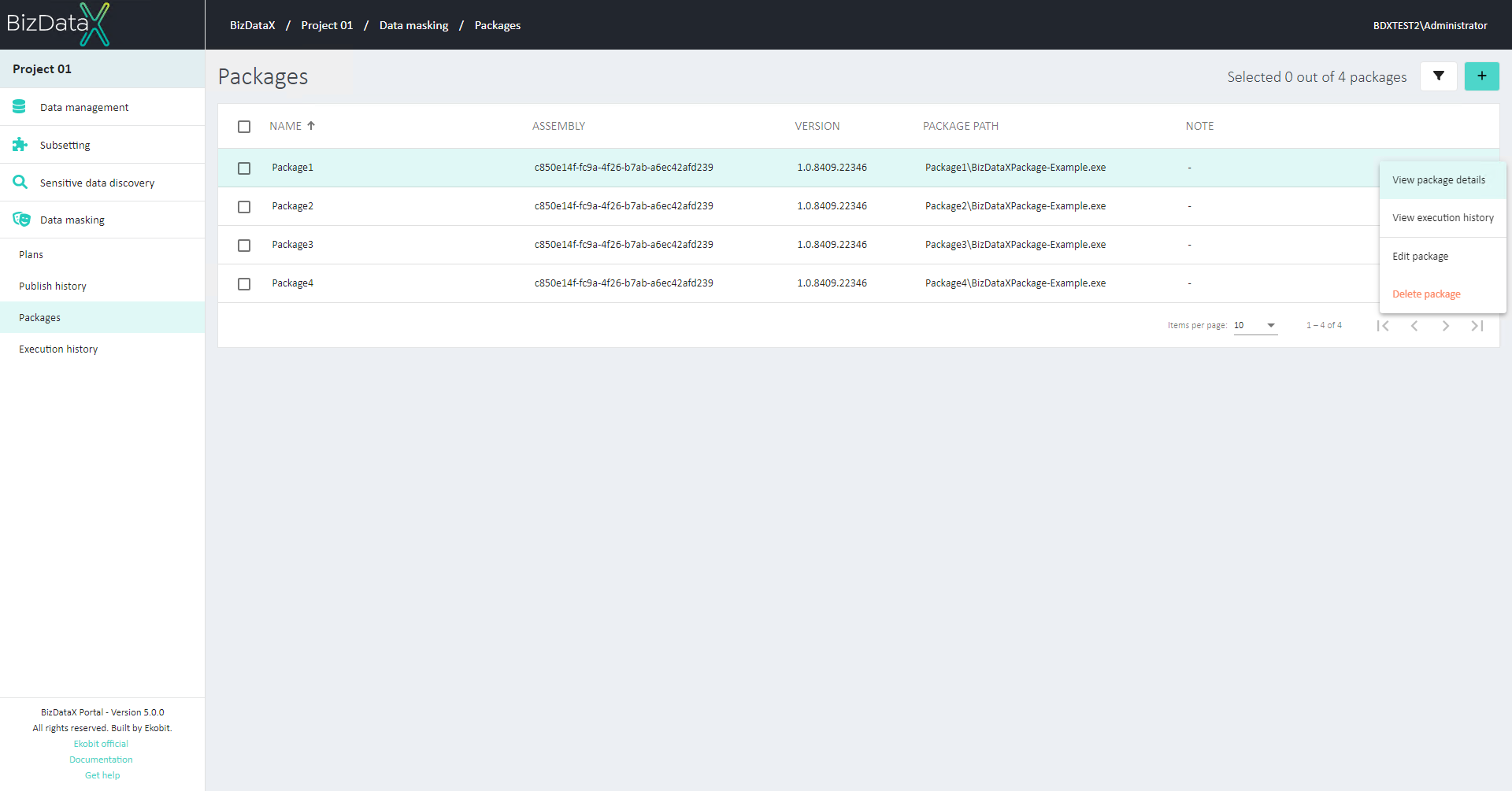The height and width of the screenshot is (791, 1512).
Task: Open Data masking in sidebar
Action: point(102,220)
